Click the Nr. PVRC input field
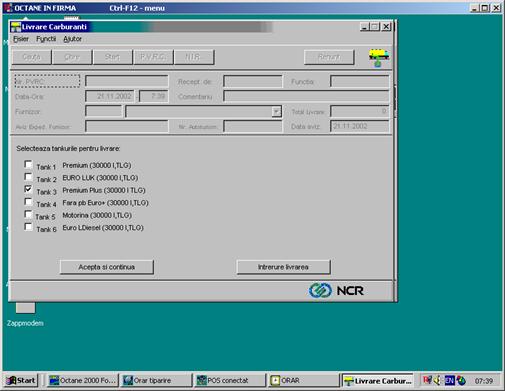Screen dimensions: 505x391 point(127,81)
